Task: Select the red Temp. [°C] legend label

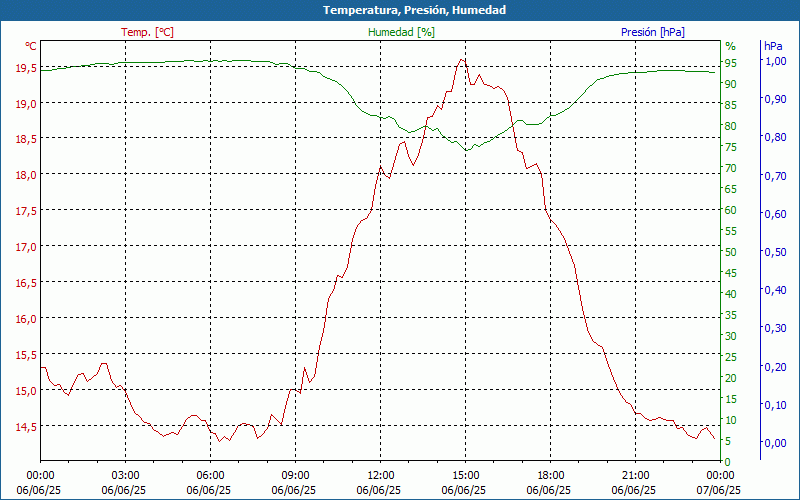Action: (147, 32)
